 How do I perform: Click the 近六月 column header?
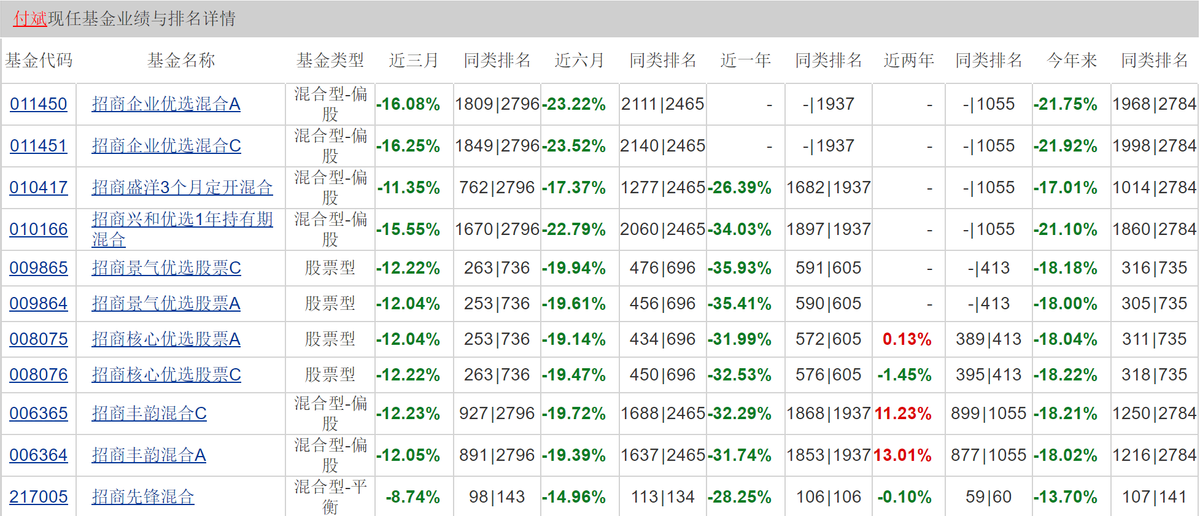(580, 61)
